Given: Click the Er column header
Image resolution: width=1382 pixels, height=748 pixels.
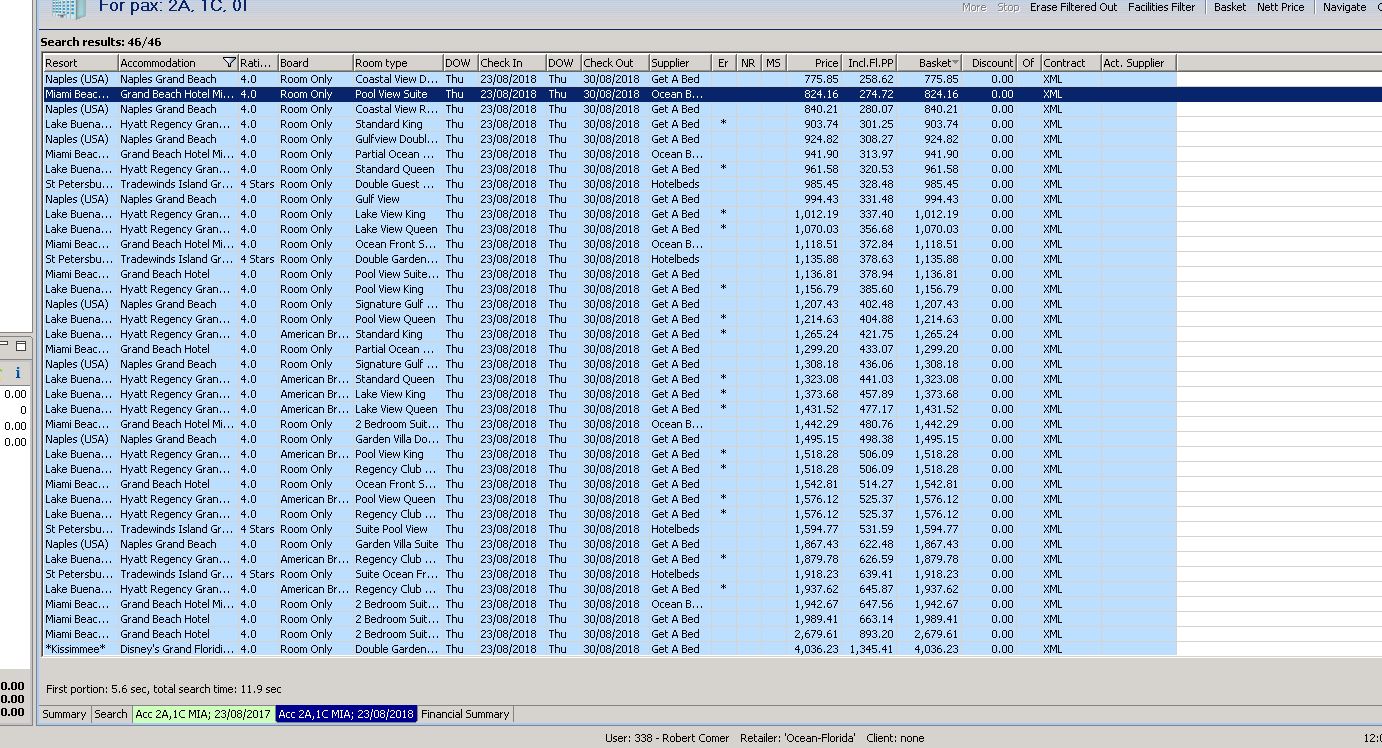Looking at the screenshot, I should [x=724, y=63].
